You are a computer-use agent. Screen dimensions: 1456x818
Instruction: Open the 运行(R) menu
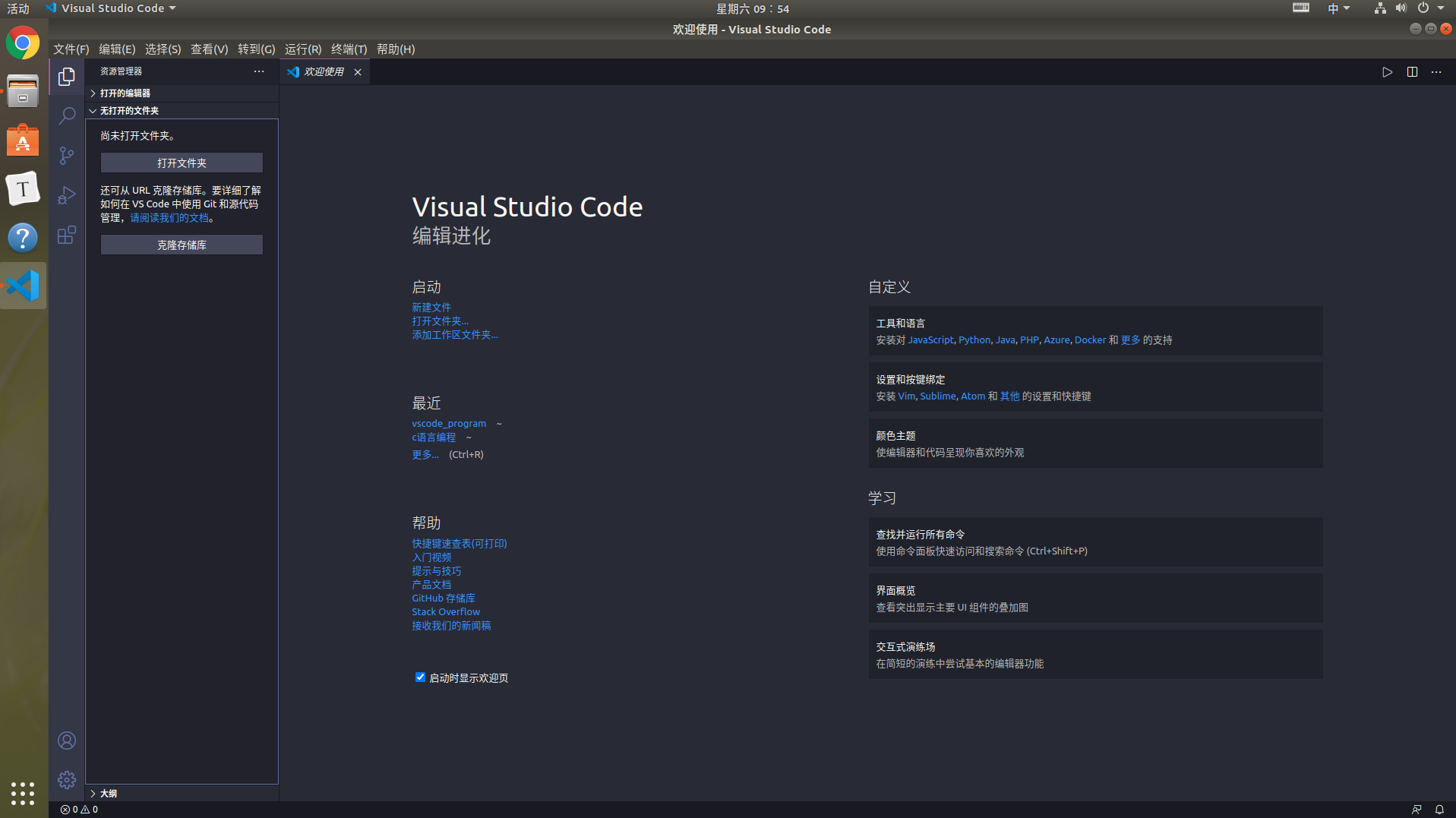click(x=303, y=49)
